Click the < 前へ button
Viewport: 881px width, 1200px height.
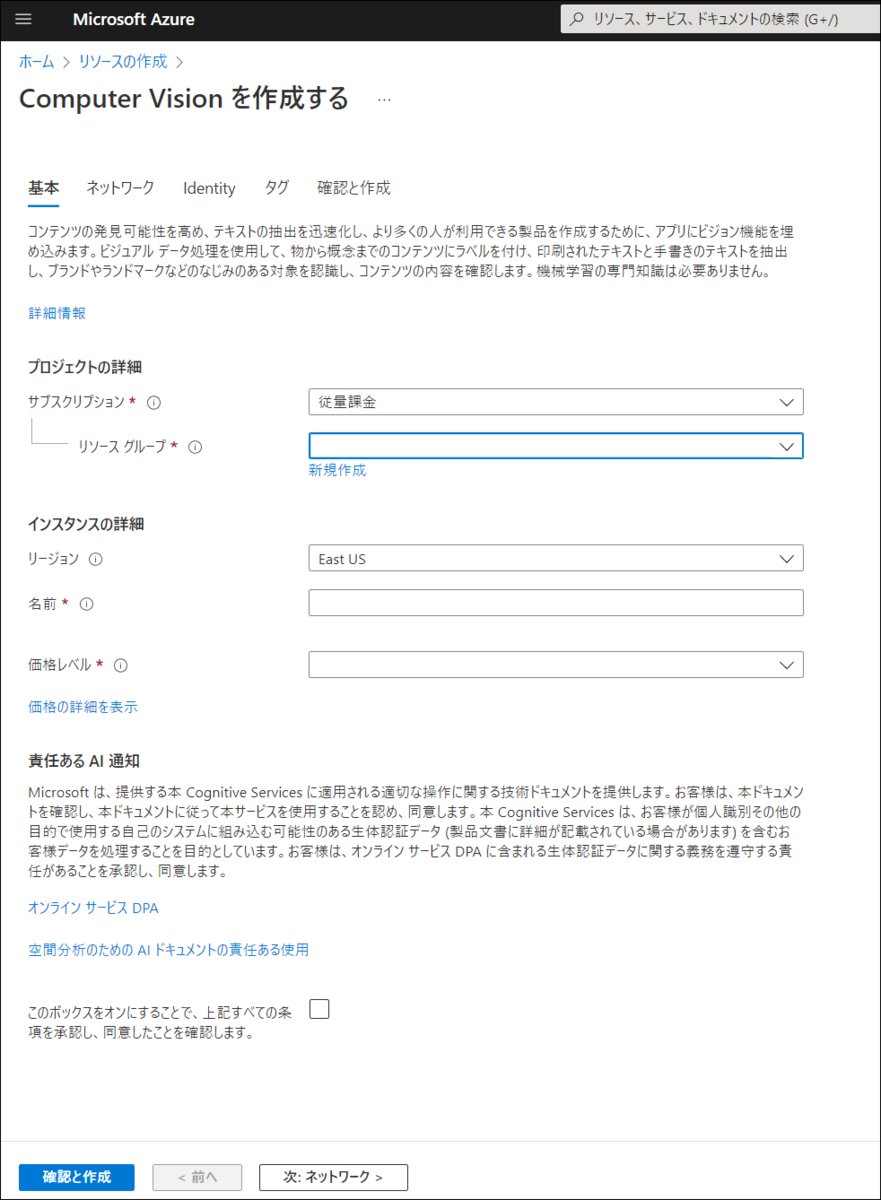[x=197, y=1177]
